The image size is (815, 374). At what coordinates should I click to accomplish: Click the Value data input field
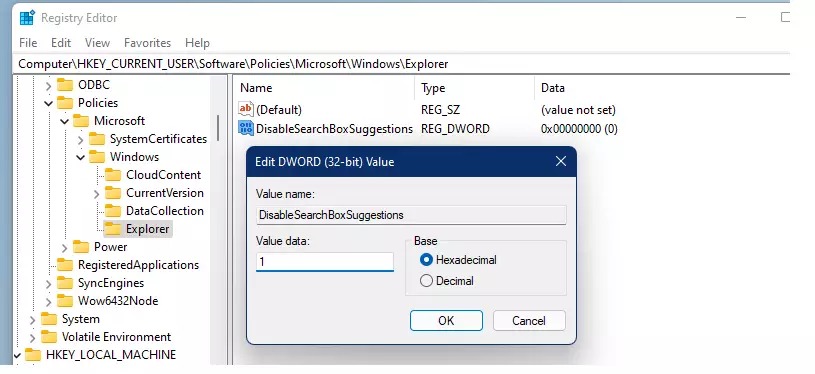pos(325,261)
